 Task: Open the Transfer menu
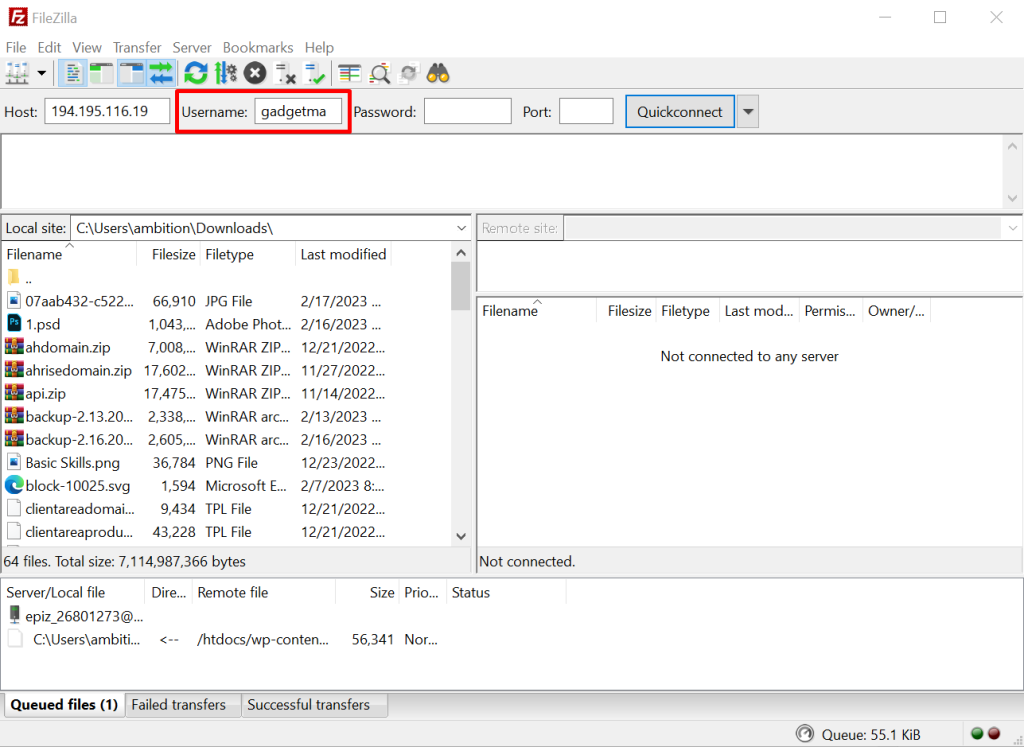(x=137, y=47)
